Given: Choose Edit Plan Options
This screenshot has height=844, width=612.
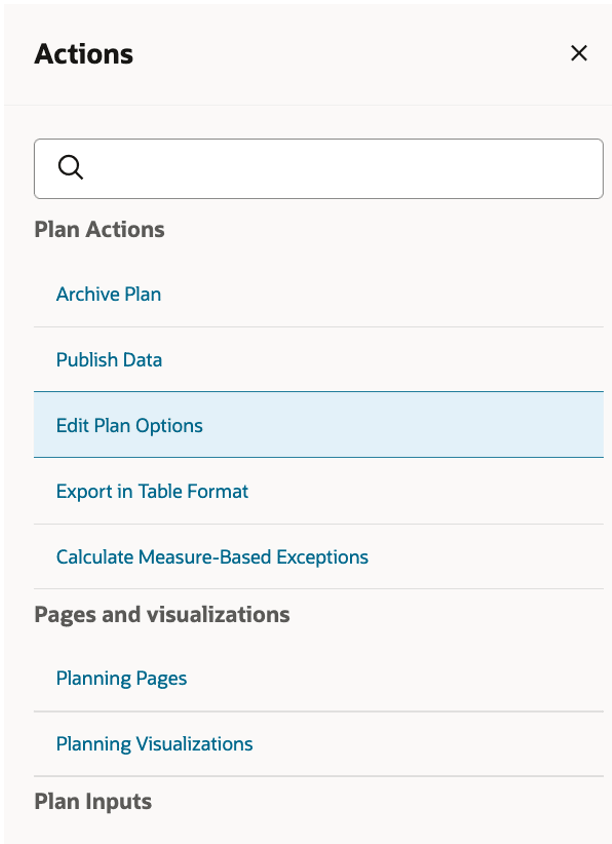Looking at the screenshot, I should (x=129, y=425).
